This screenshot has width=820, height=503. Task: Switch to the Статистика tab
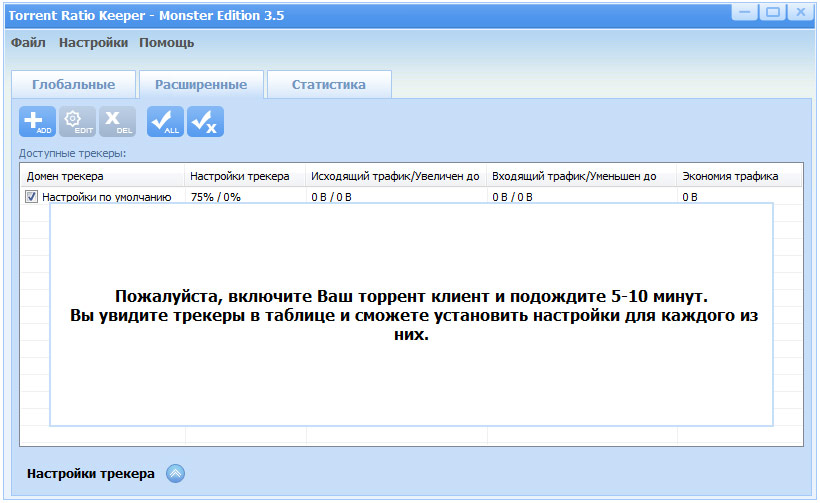click(x=328, y=85)
